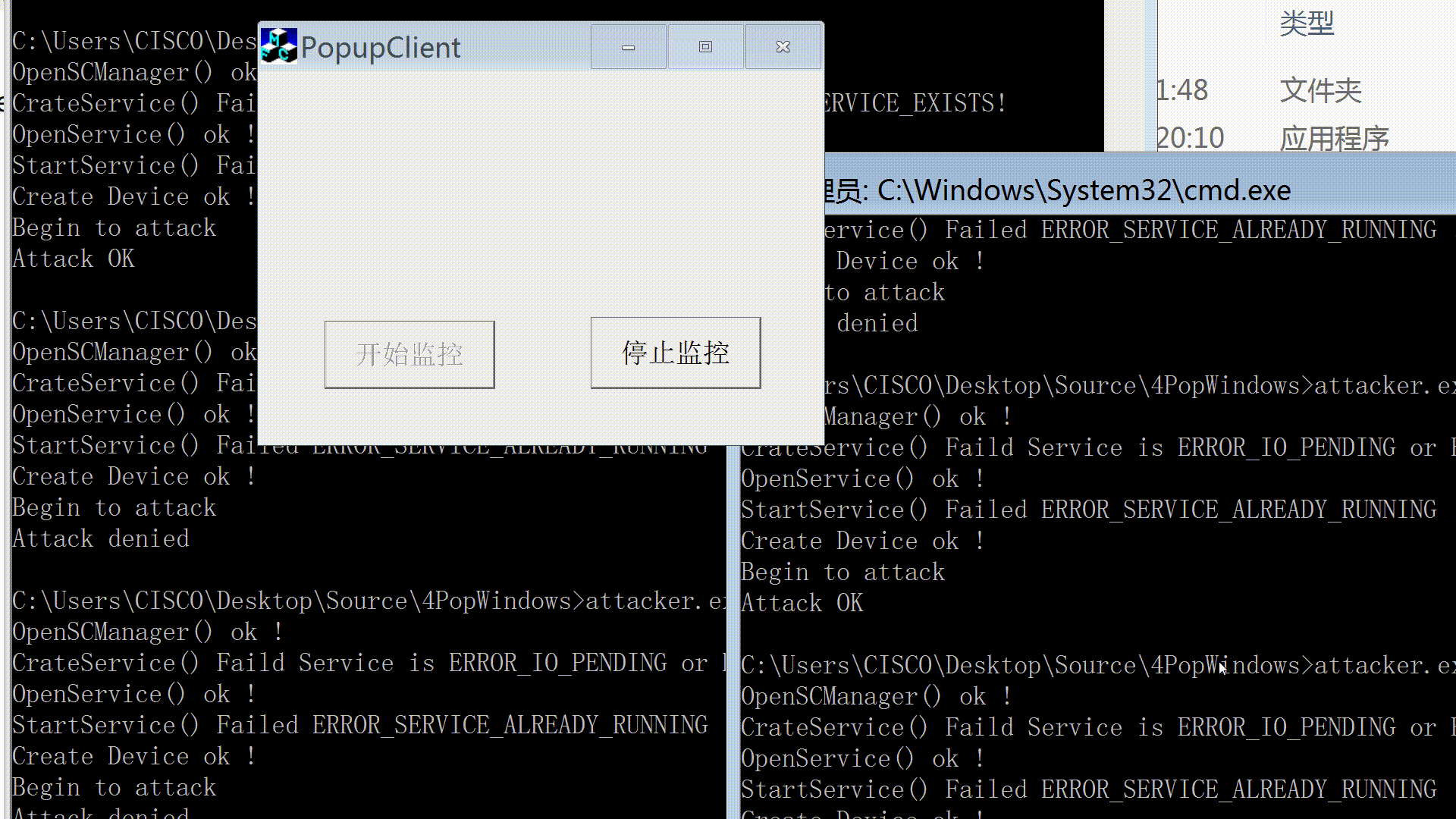Click the Explorer column divider left of 类型
This screenshot has height=819, width=1456.
click(x=1267, y=23)
